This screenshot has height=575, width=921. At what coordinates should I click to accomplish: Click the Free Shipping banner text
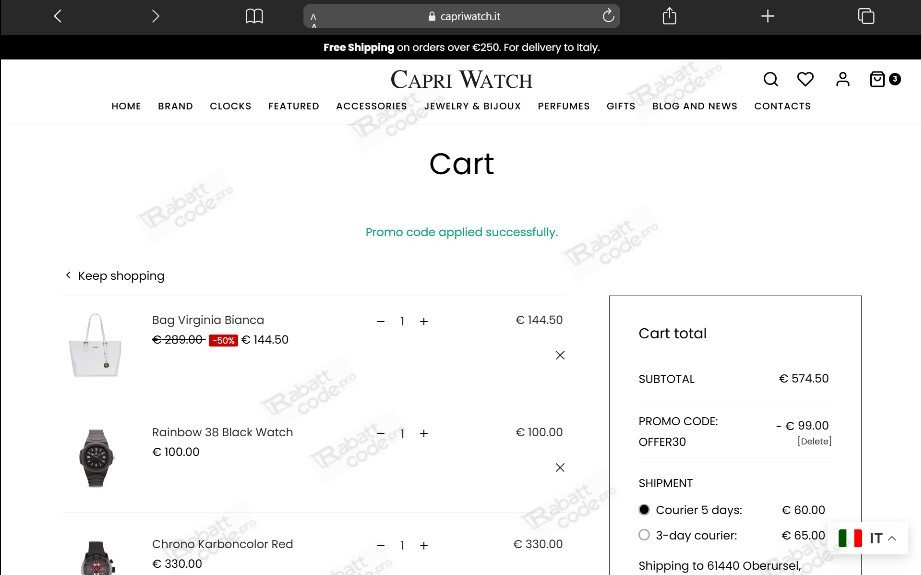(x=461, y=48)
